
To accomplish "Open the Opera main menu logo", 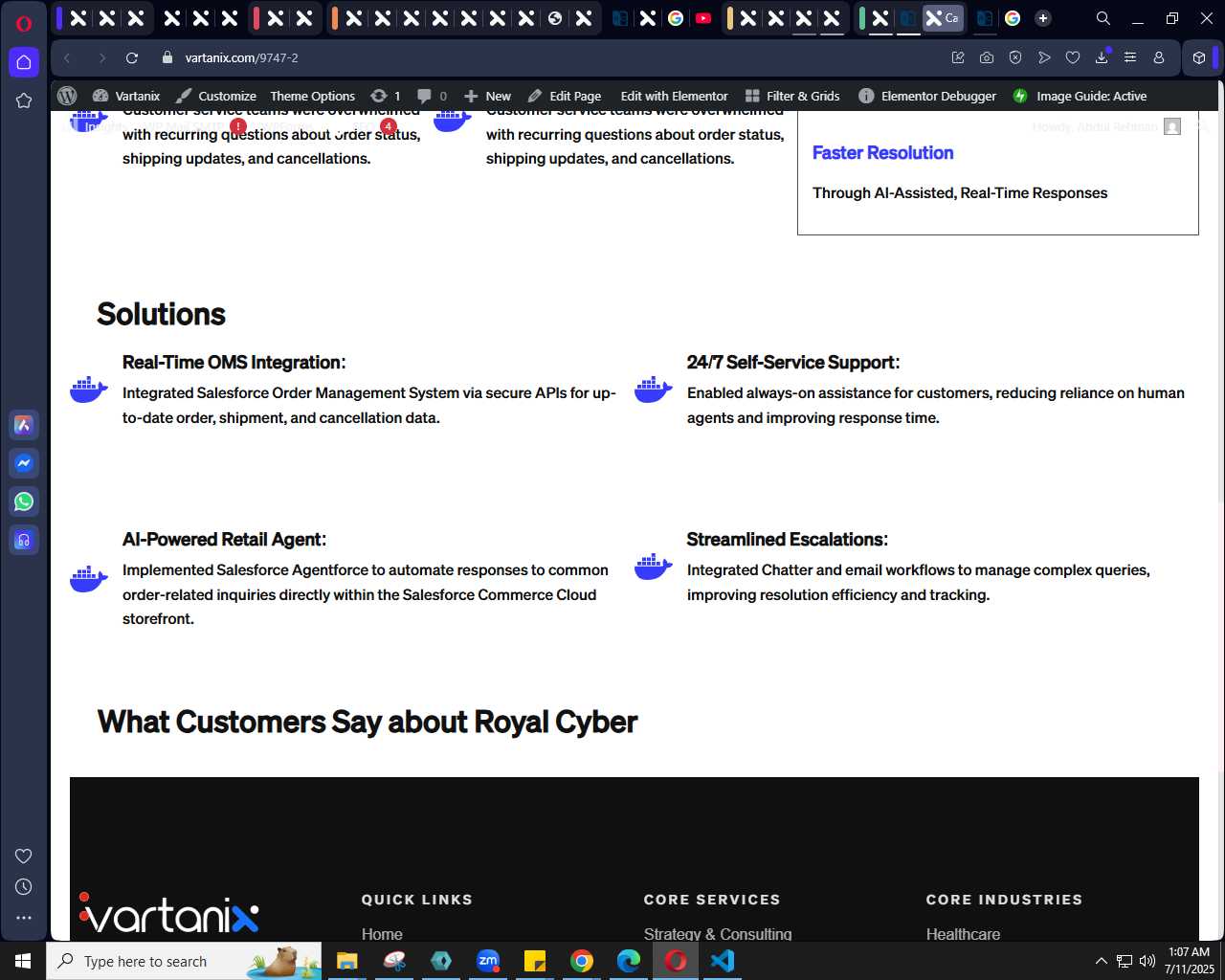I will pos(24,23).
